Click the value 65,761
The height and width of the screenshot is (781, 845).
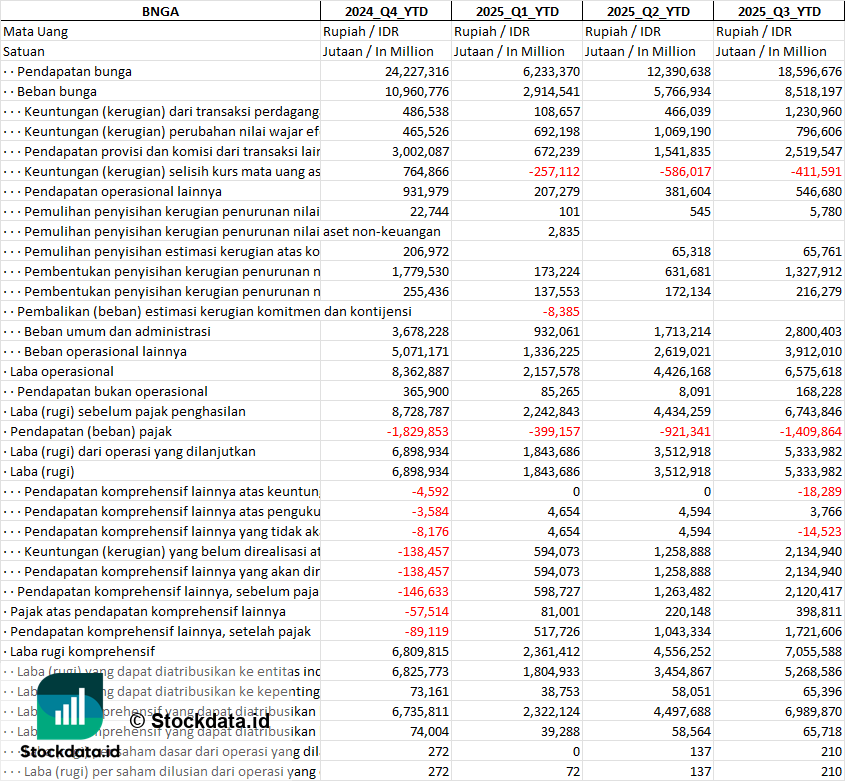822,251
